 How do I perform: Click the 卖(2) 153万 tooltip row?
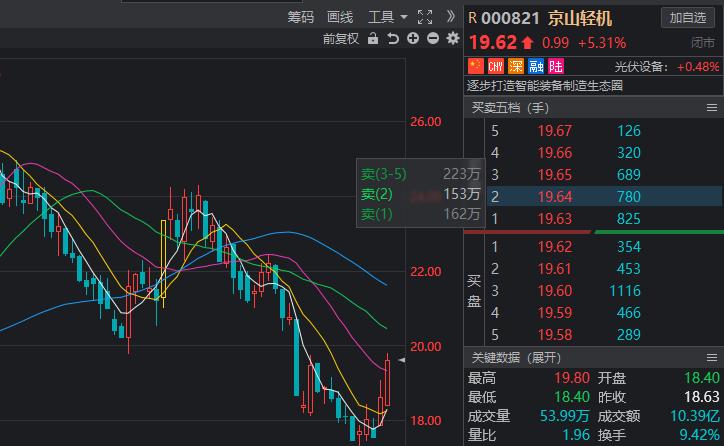click(x=421, y=194)
